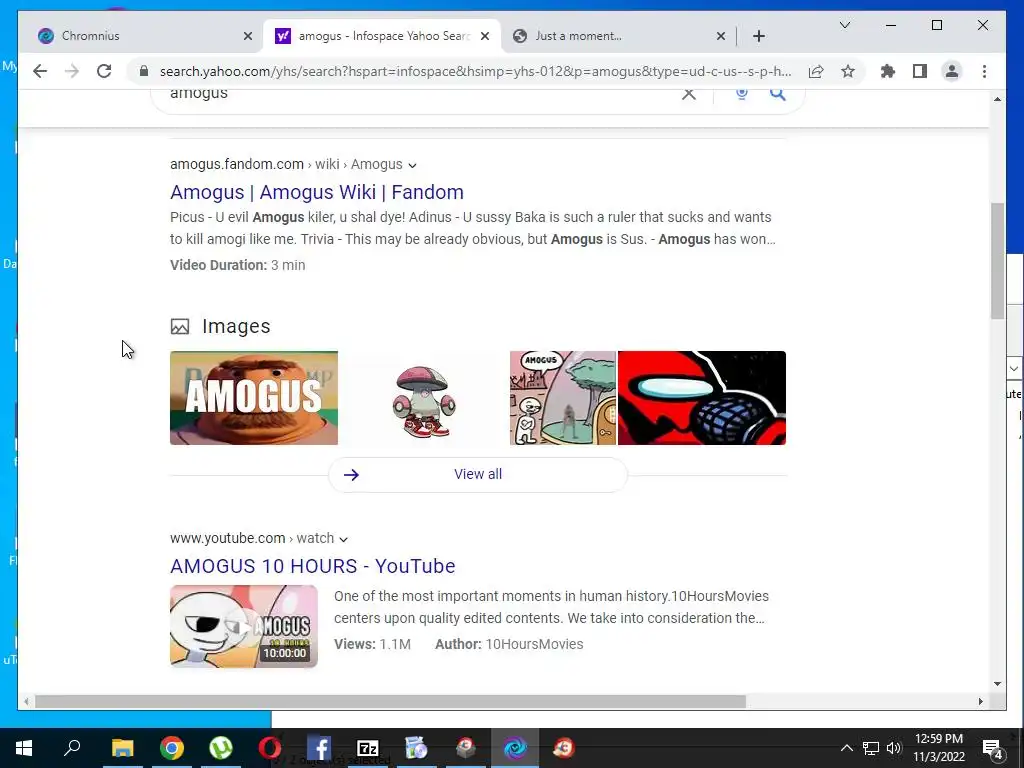Bookmark this page with the star
The width and height of the screenshot is (1024, 768).
click(x=848, y=71)
